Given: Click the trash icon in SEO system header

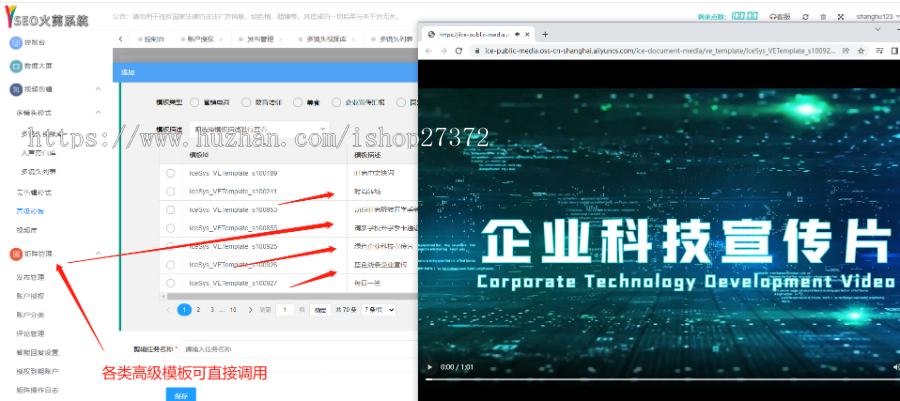Looking at the screenshot, I should point(823,17).
